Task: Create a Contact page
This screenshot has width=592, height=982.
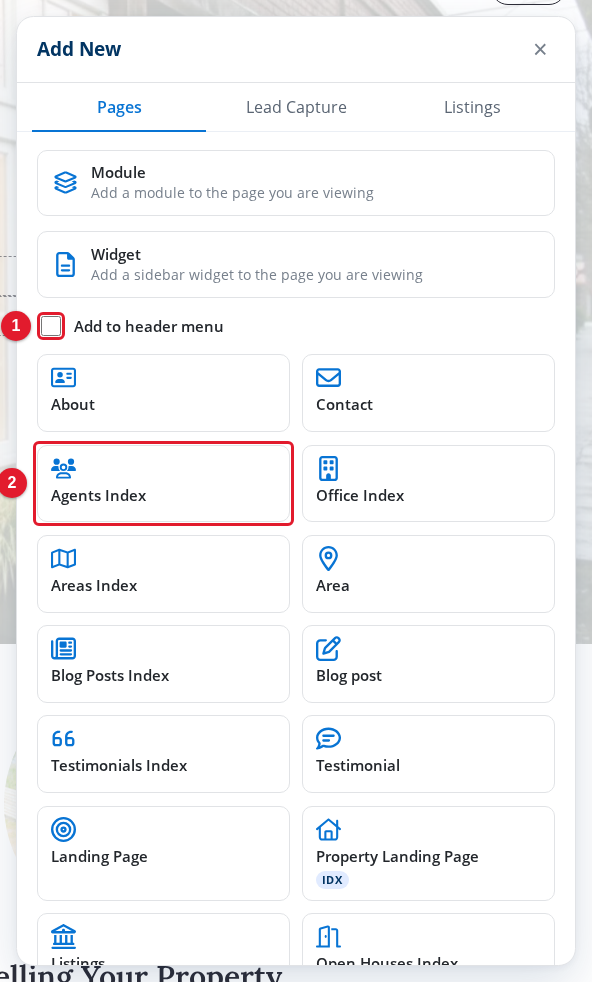Action: (x=428, y=393)
